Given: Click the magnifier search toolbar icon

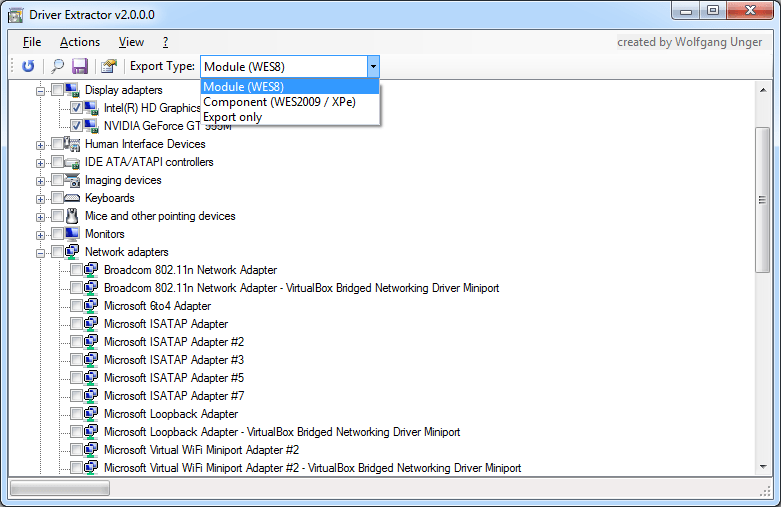Looking at the screenshot, I should click(58, 66).
